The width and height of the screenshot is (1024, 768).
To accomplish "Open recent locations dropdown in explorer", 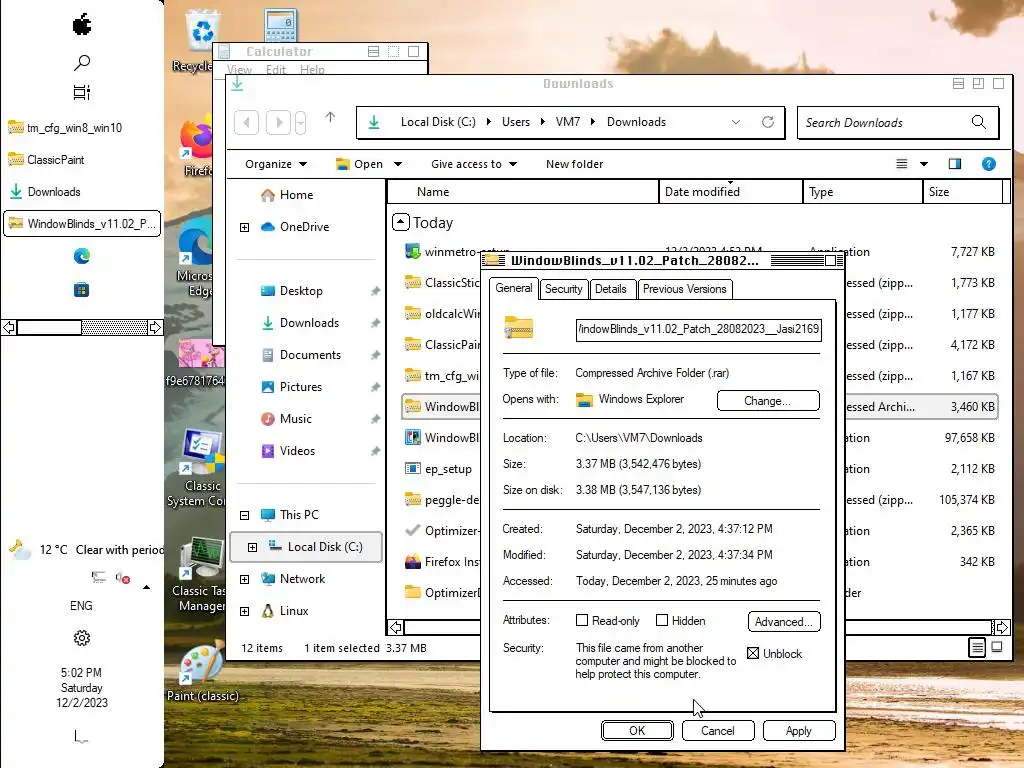I will tap(300, 122).
